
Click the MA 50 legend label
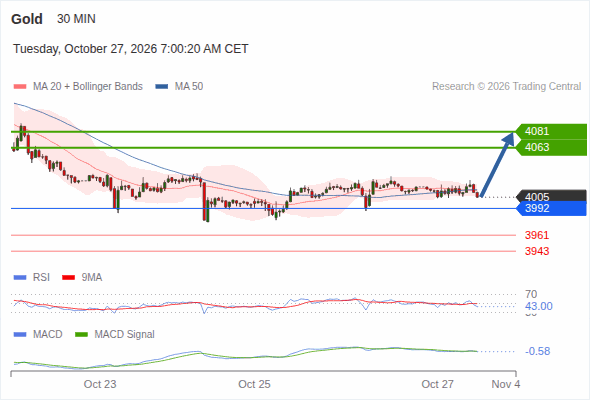click(189, 87)
